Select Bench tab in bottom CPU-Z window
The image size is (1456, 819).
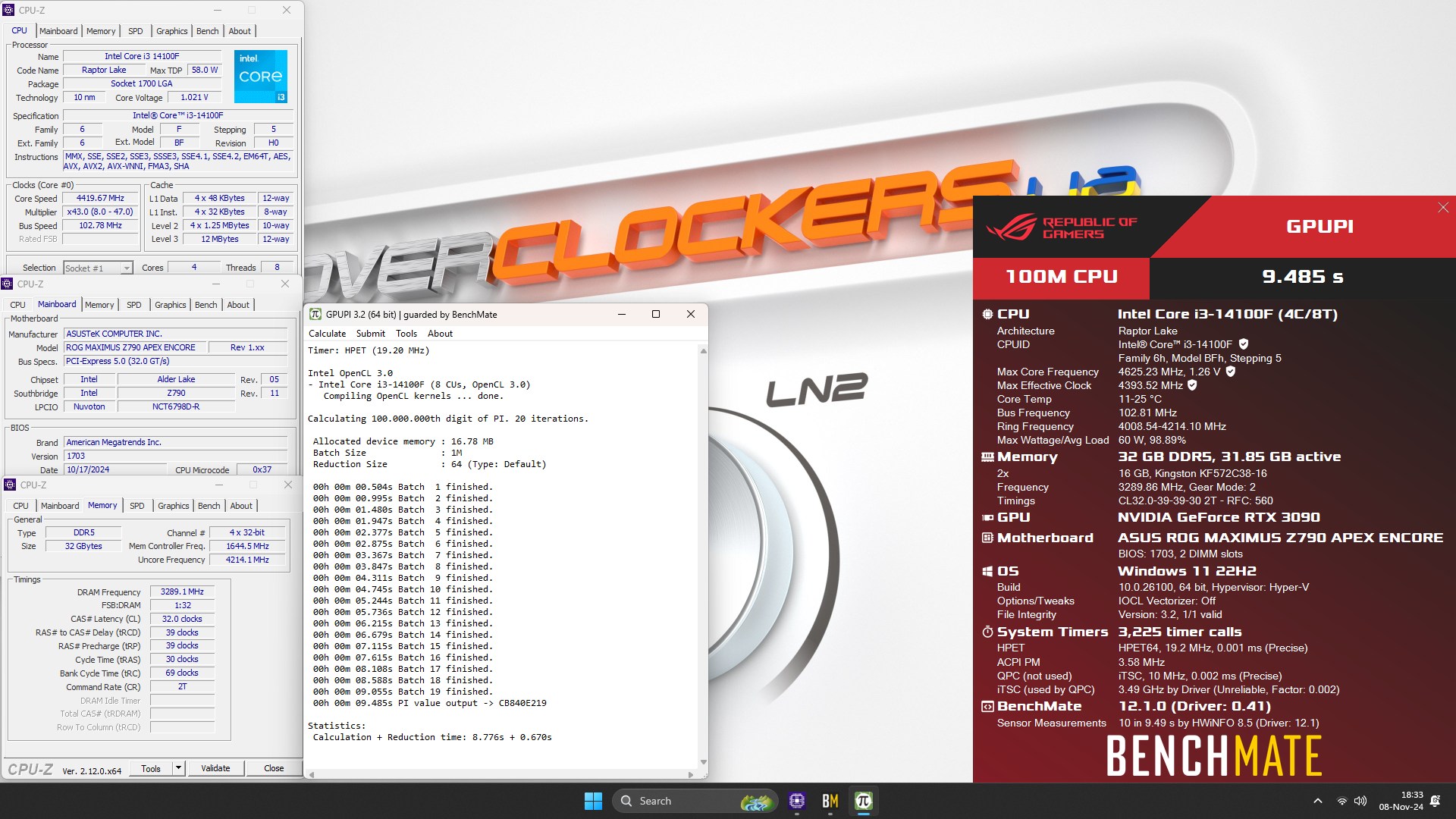[x=209, y=506]
